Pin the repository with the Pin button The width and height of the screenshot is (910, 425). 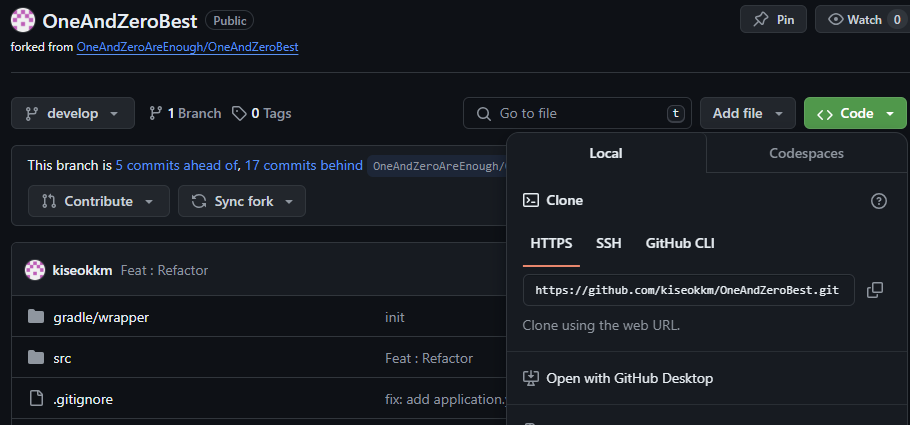[x=773, y=19]
